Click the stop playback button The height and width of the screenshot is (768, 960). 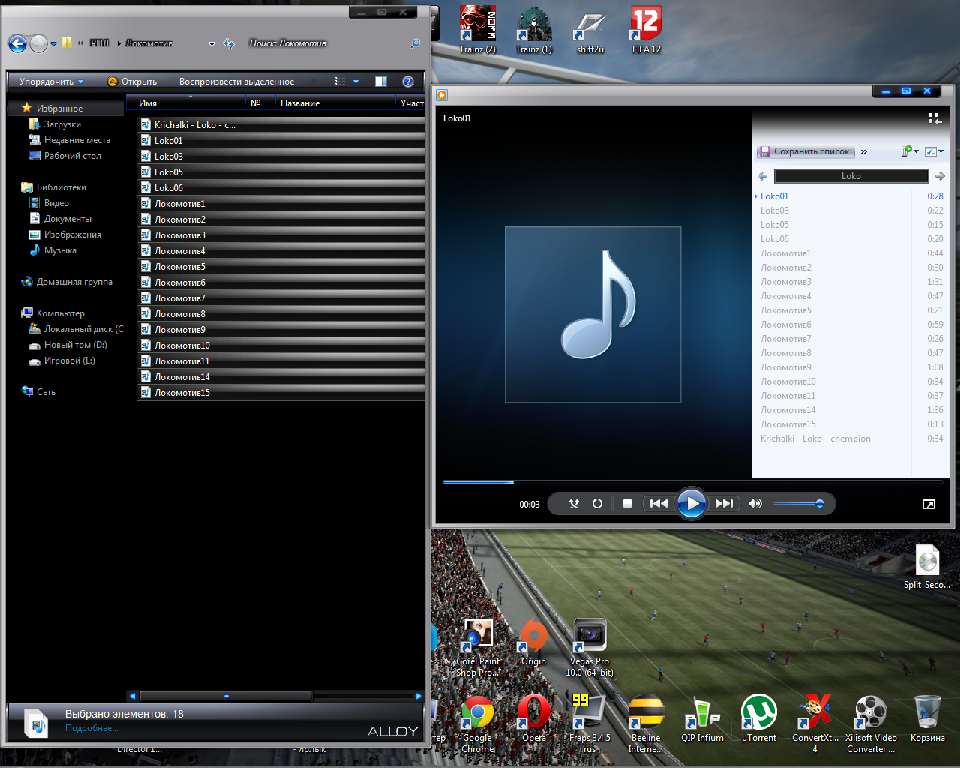click(x=627, y=504)
